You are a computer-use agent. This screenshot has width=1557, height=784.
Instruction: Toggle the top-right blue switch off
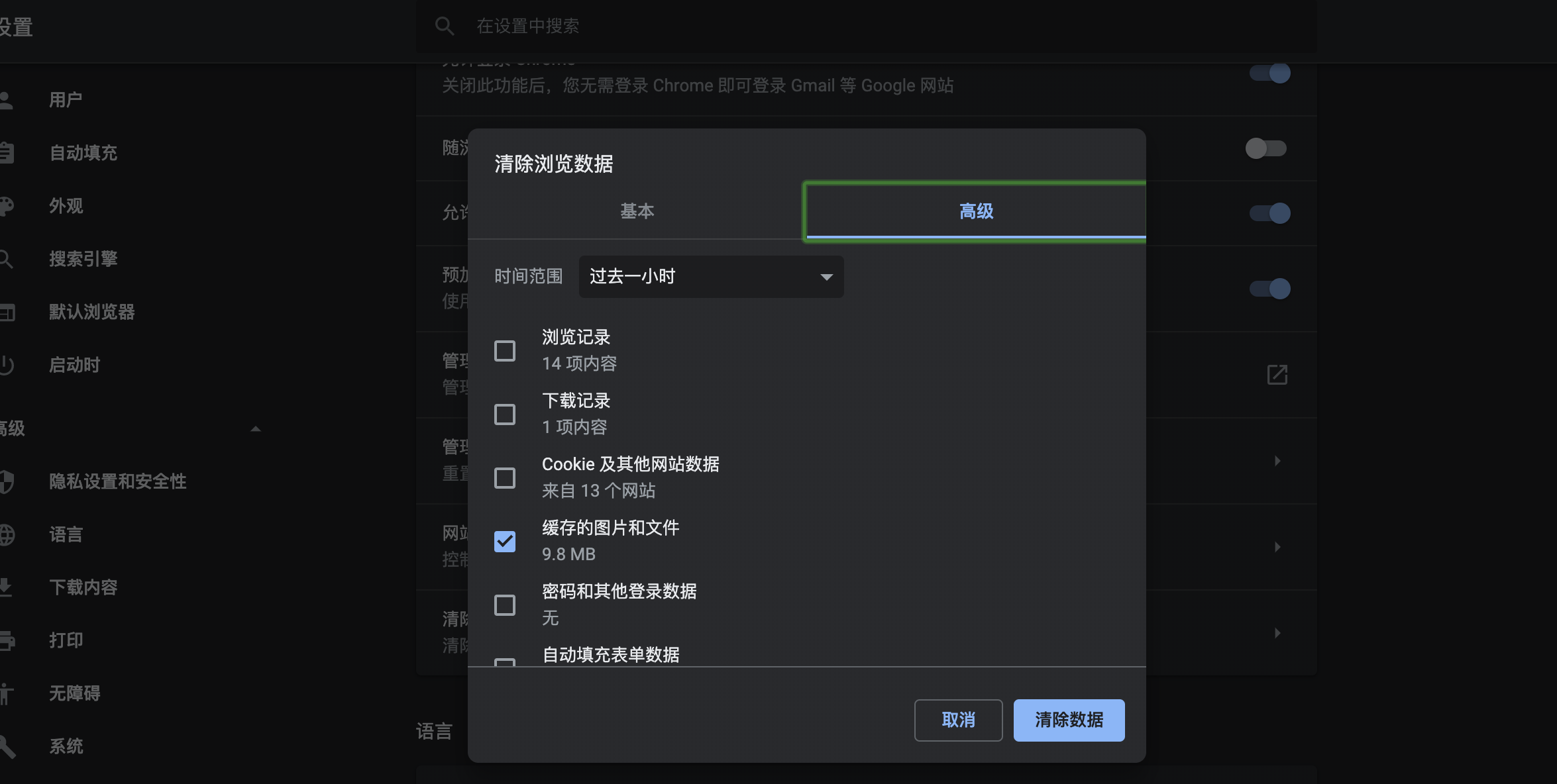coord(1269,72)
